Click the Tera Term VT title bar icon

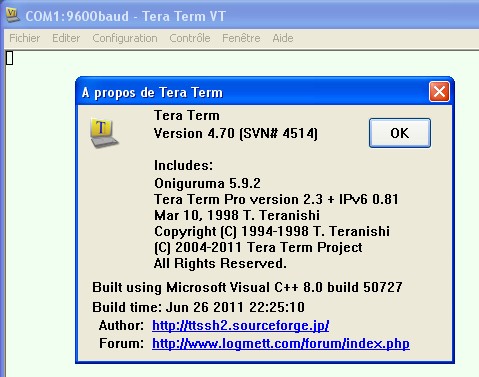pyautogui.click(x=12, y=15)
